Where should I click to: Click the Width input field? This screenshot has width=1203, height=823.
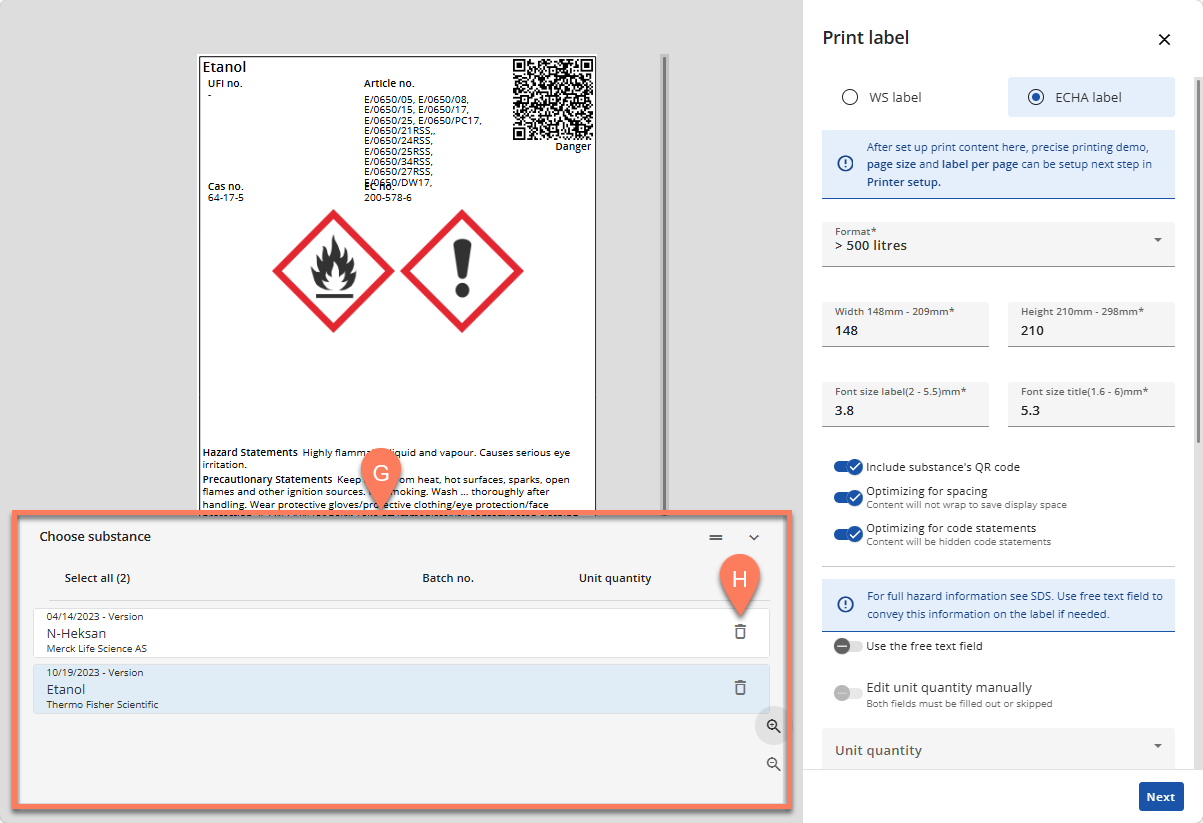[x=905, y=330]
